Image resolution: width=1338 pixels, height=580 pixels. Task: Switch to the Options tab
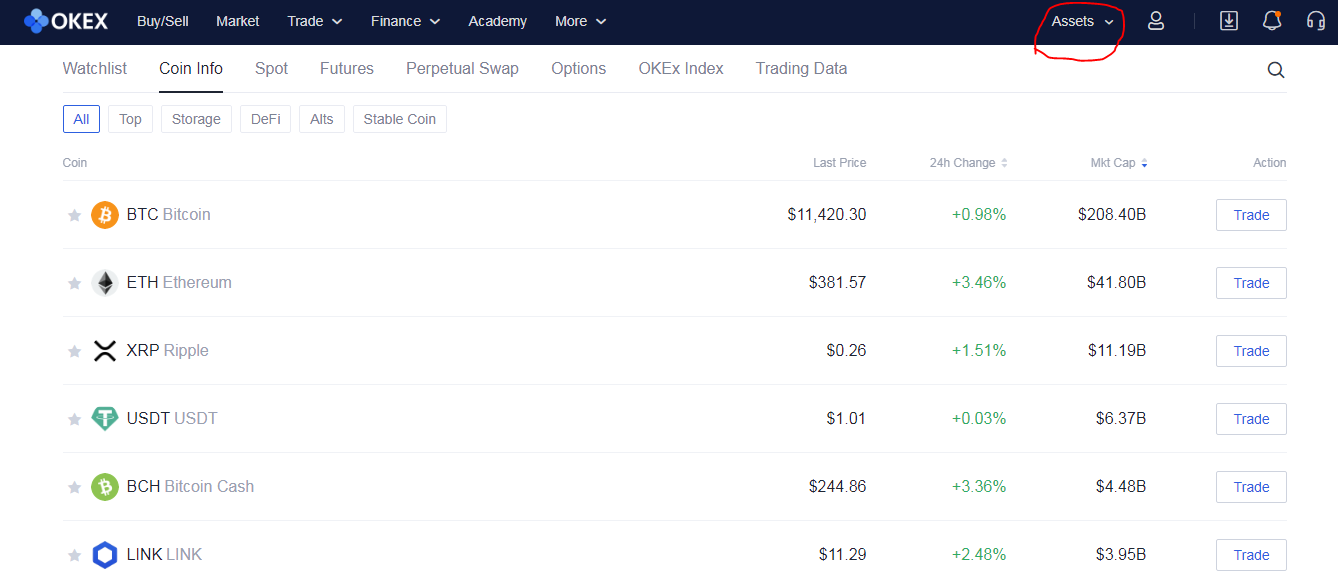click(579, 69)
